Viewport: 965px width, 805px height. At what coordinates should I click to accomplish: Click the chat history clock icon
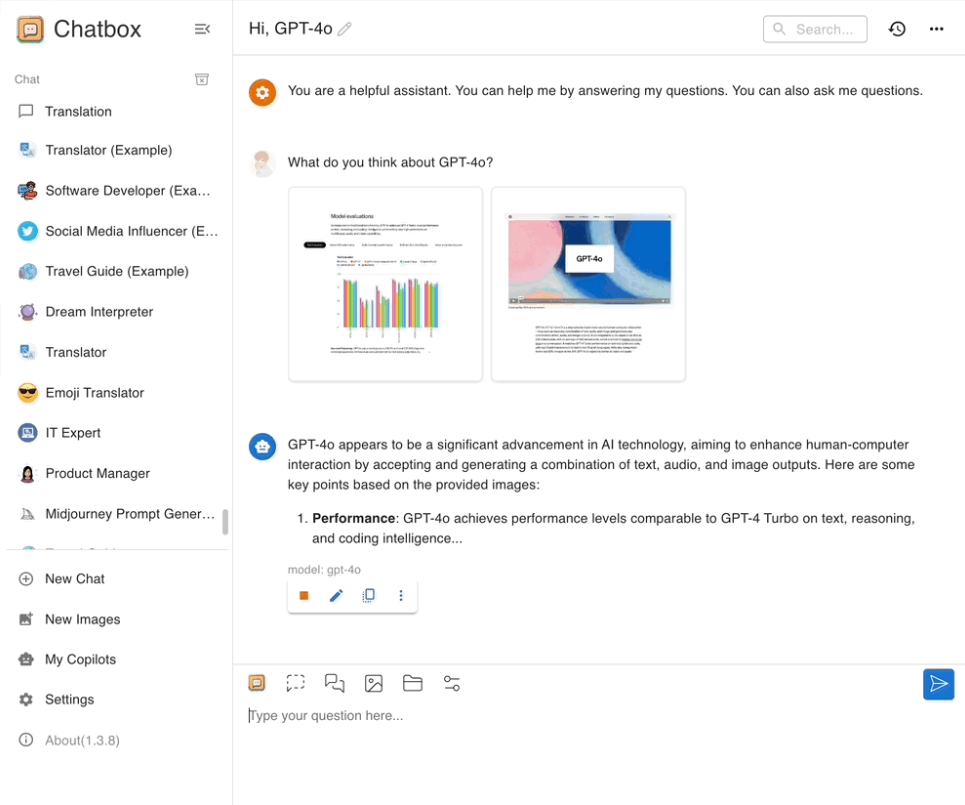897,29
